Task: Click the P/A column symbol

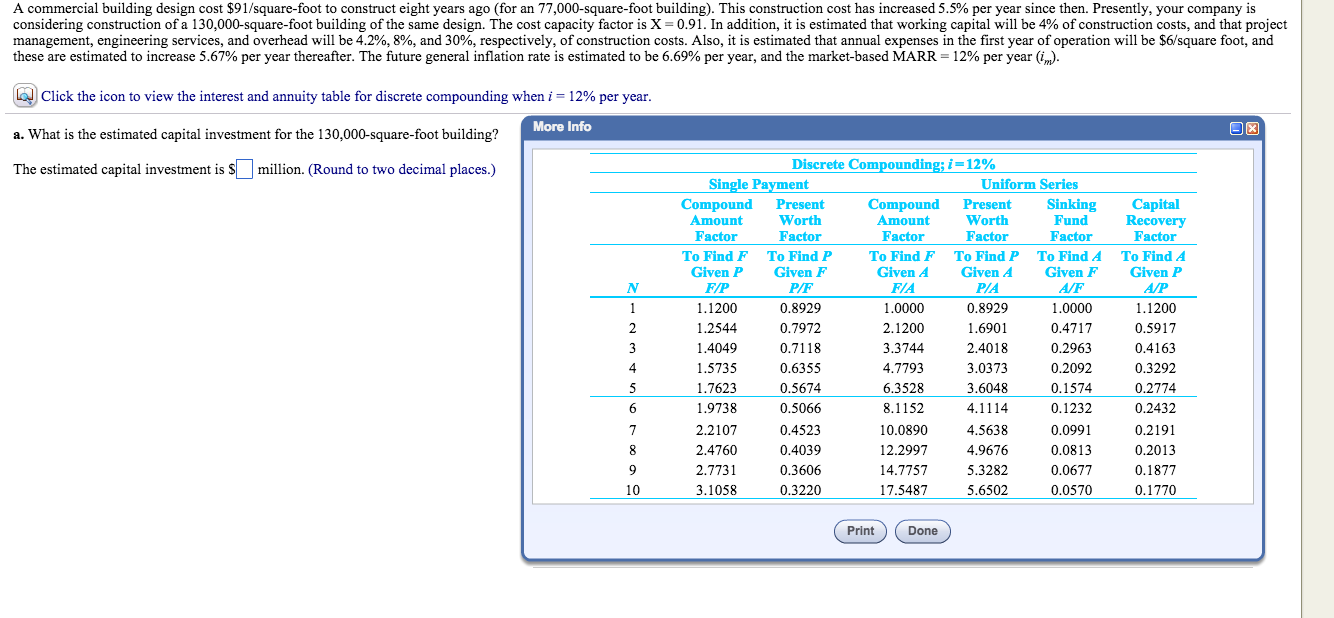Action: 987,289
